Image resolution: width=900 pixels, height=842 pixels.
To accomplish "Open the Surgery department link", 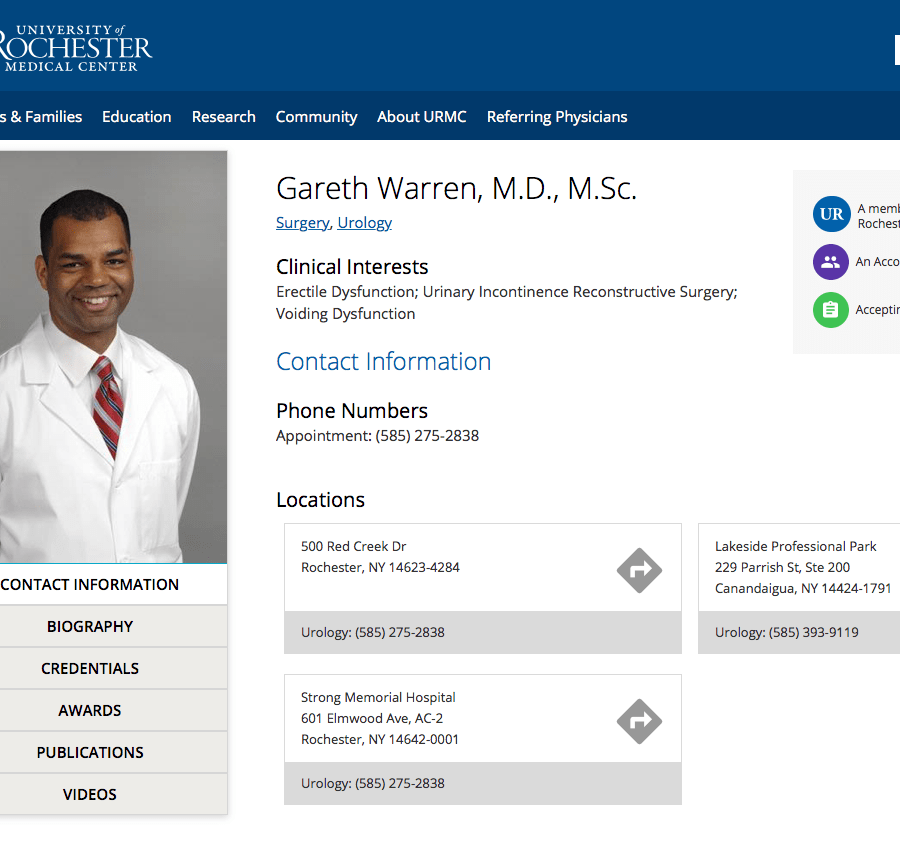I will point(302,222).
